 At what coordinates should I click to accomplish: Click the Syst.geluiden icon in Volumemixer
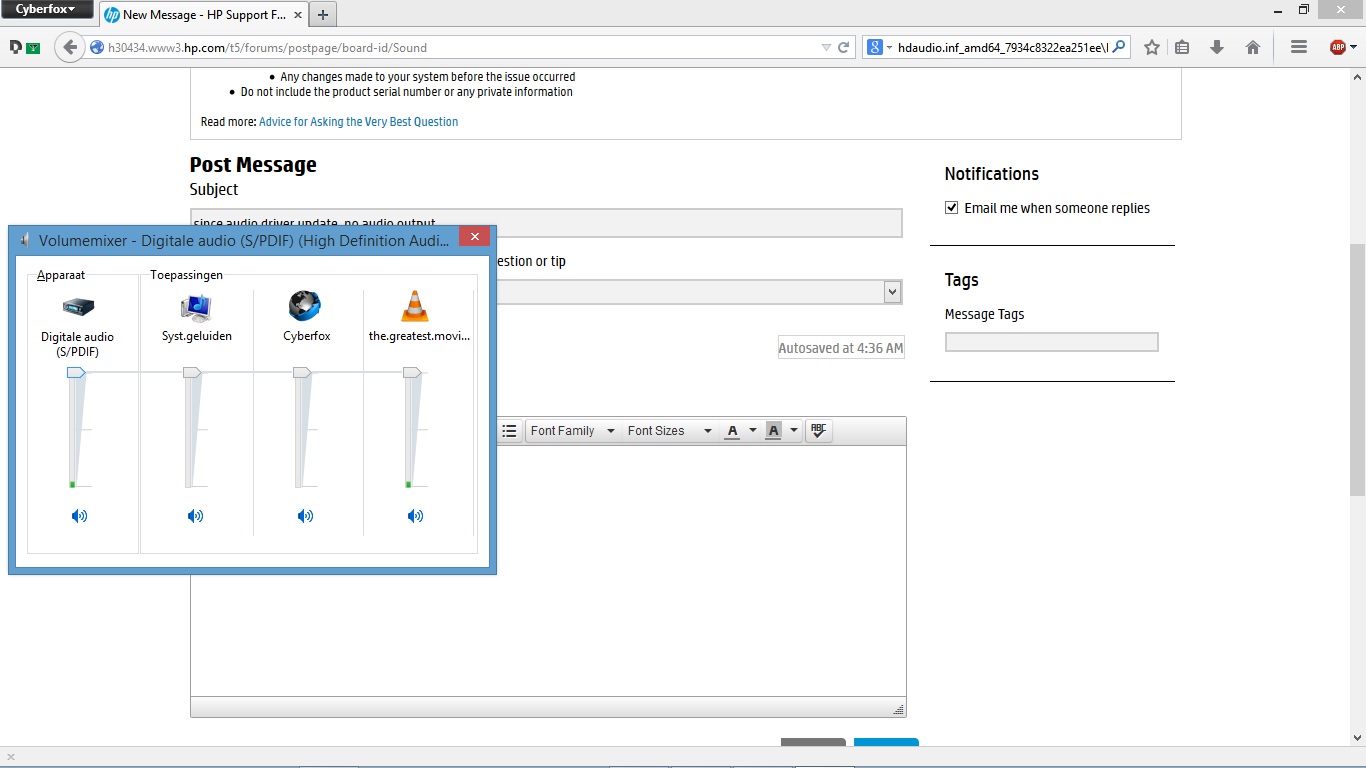[196, 306]
